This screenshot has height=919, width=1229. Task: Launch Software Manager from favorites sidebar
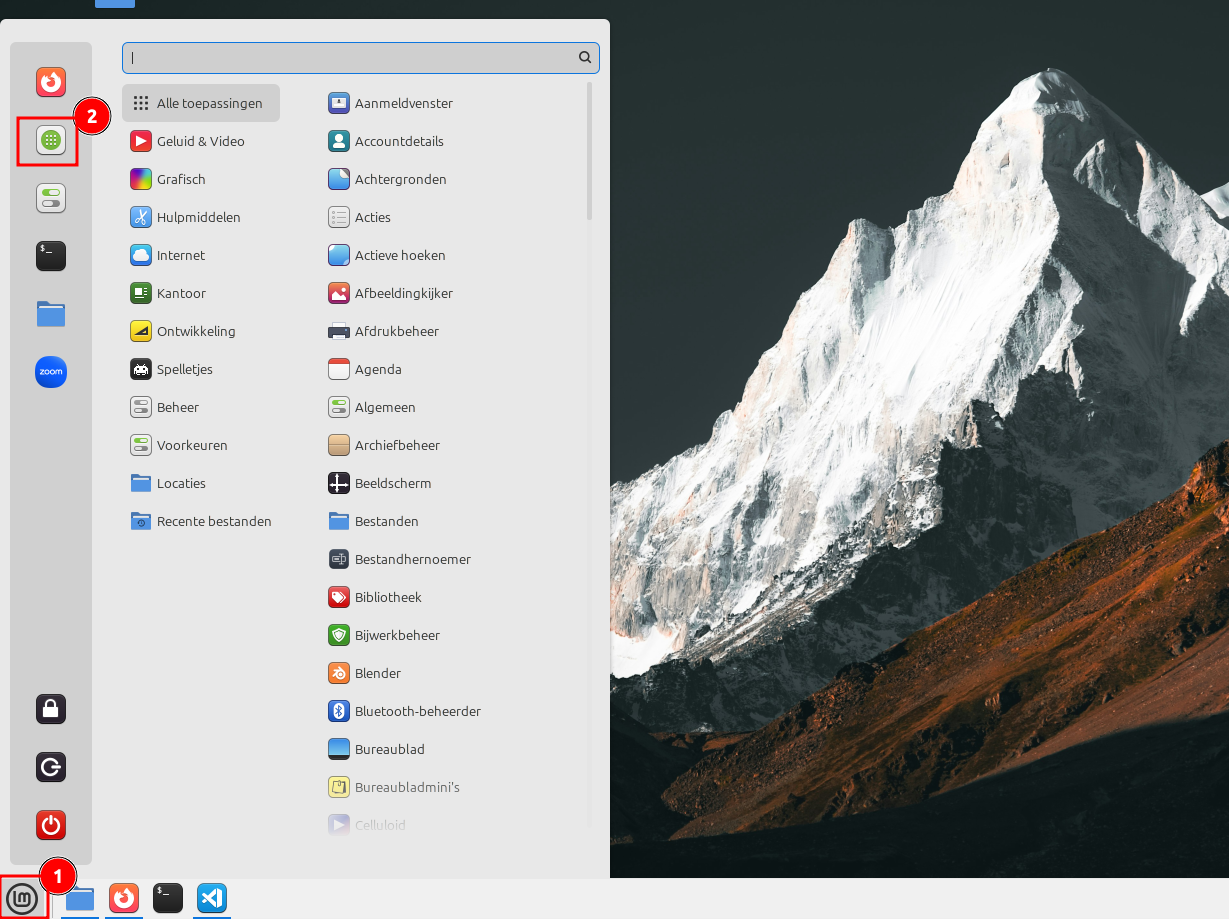point(51,140)
